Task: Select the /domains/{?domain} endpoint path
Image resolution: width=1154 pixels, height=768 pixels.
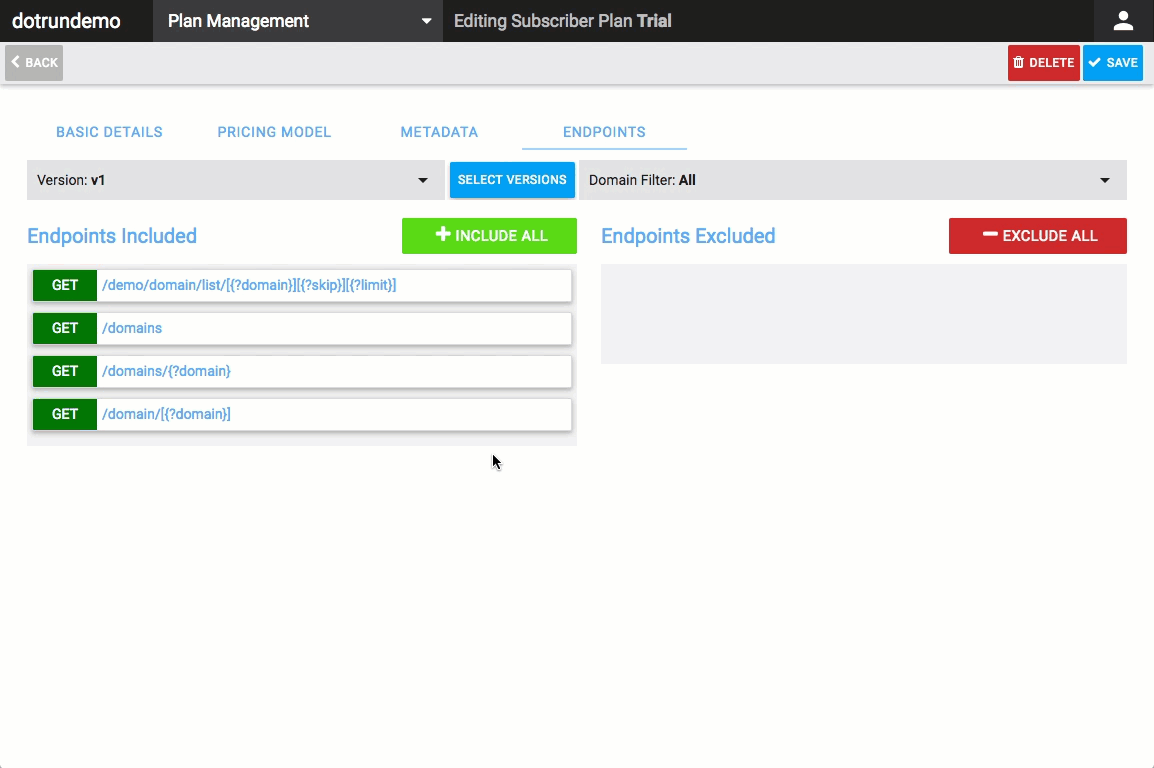Action: coord(166,371)
